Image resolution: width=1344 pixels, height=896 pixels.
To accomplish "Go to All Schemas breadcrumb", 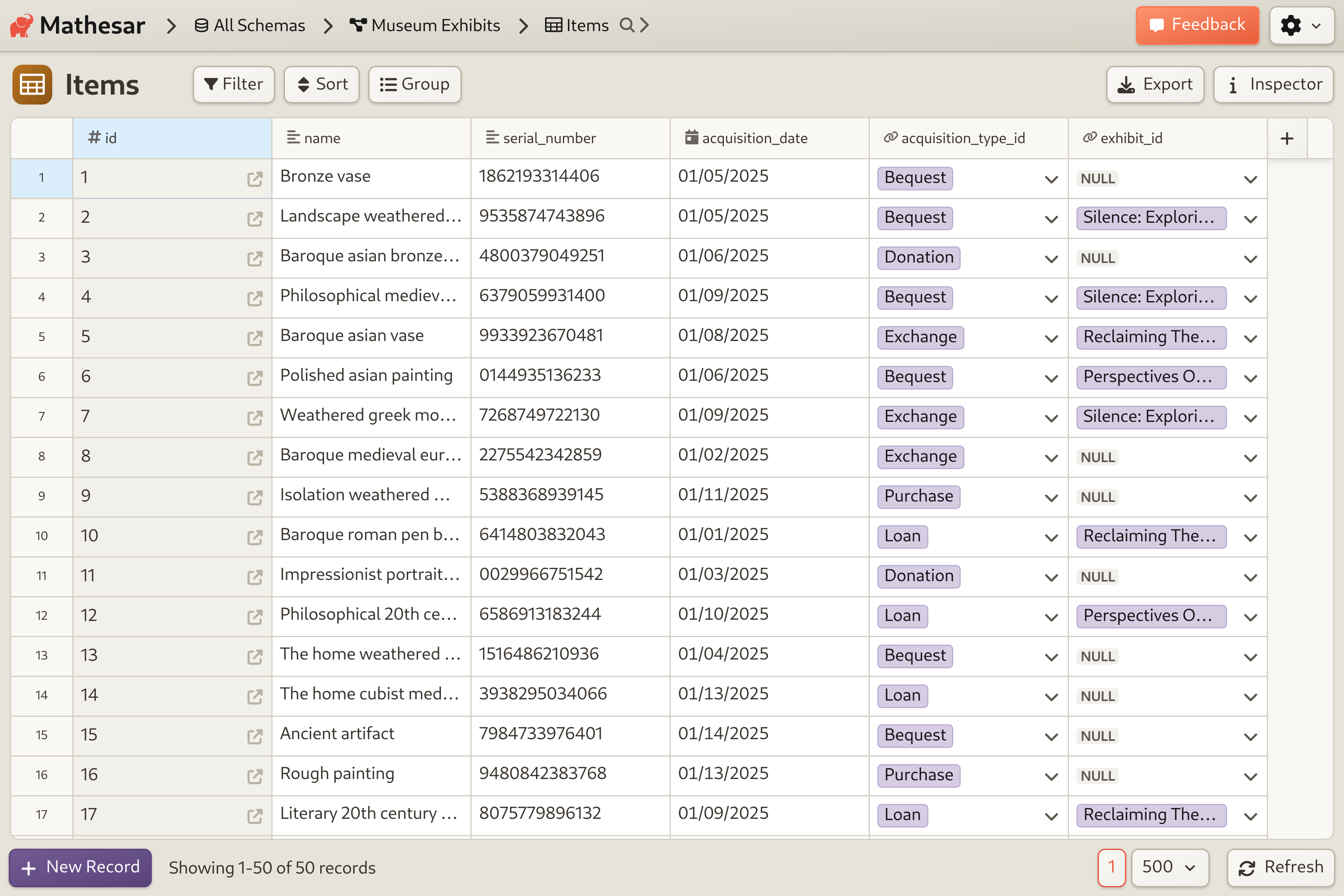I will [x=250, y=25].
